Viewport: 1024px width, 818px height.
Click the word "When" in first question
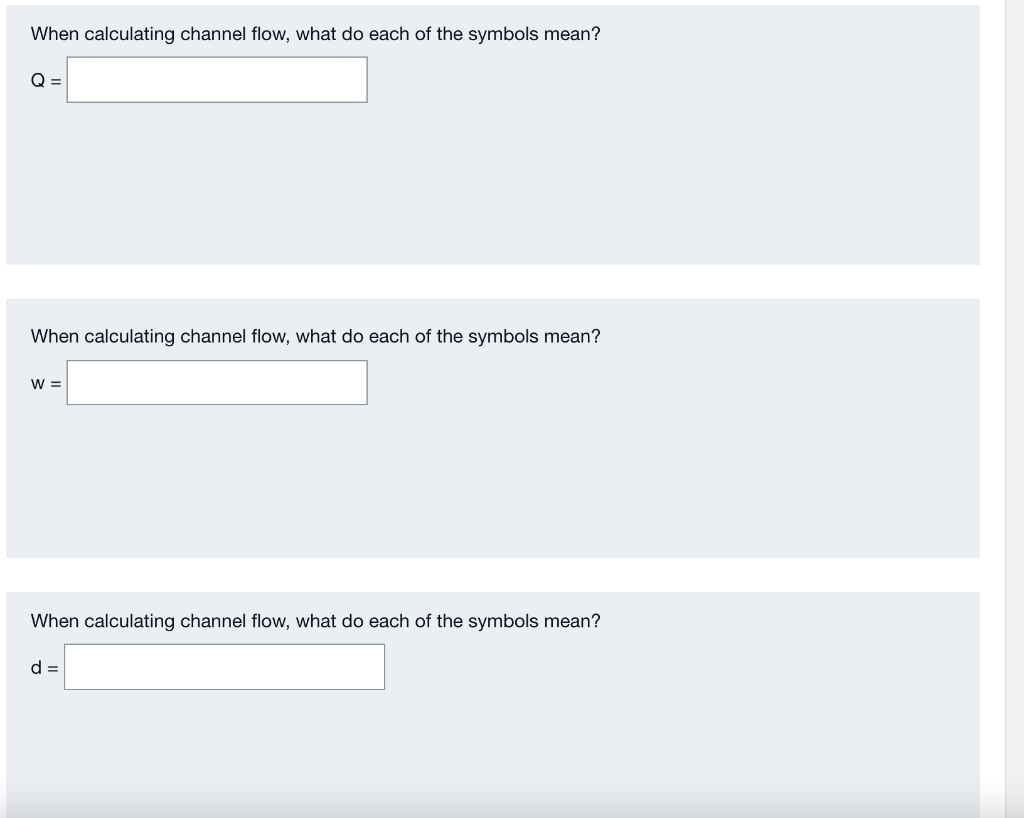point(55,34)
